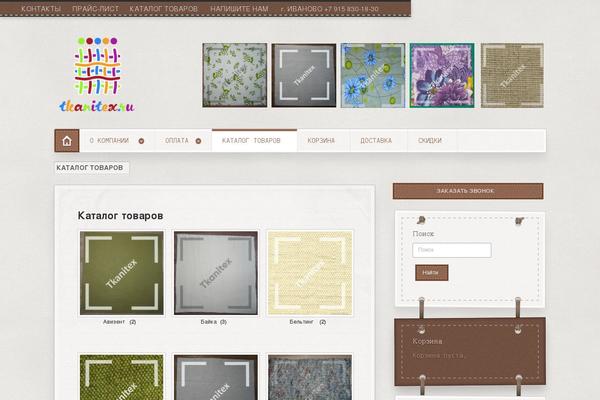The width and height of the screenshot is (600, 400).
Task: Click the Каталог товаров page heading
Action: [x=121, y=216]
